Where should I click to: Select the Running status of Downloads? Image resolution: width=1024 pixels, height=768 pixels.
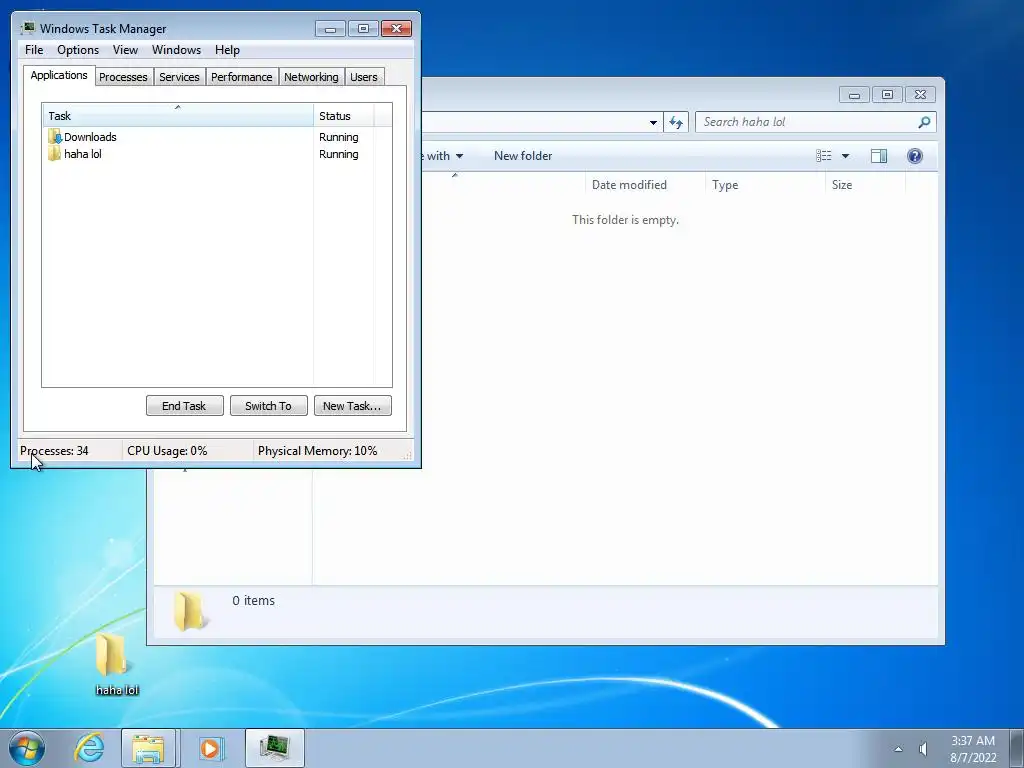[x=338, y=137]
